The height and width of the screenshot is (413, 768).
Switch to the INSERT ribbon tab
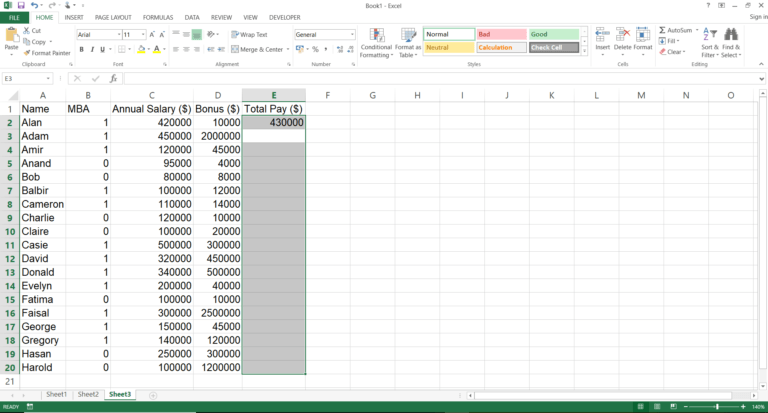coord(74,18)
